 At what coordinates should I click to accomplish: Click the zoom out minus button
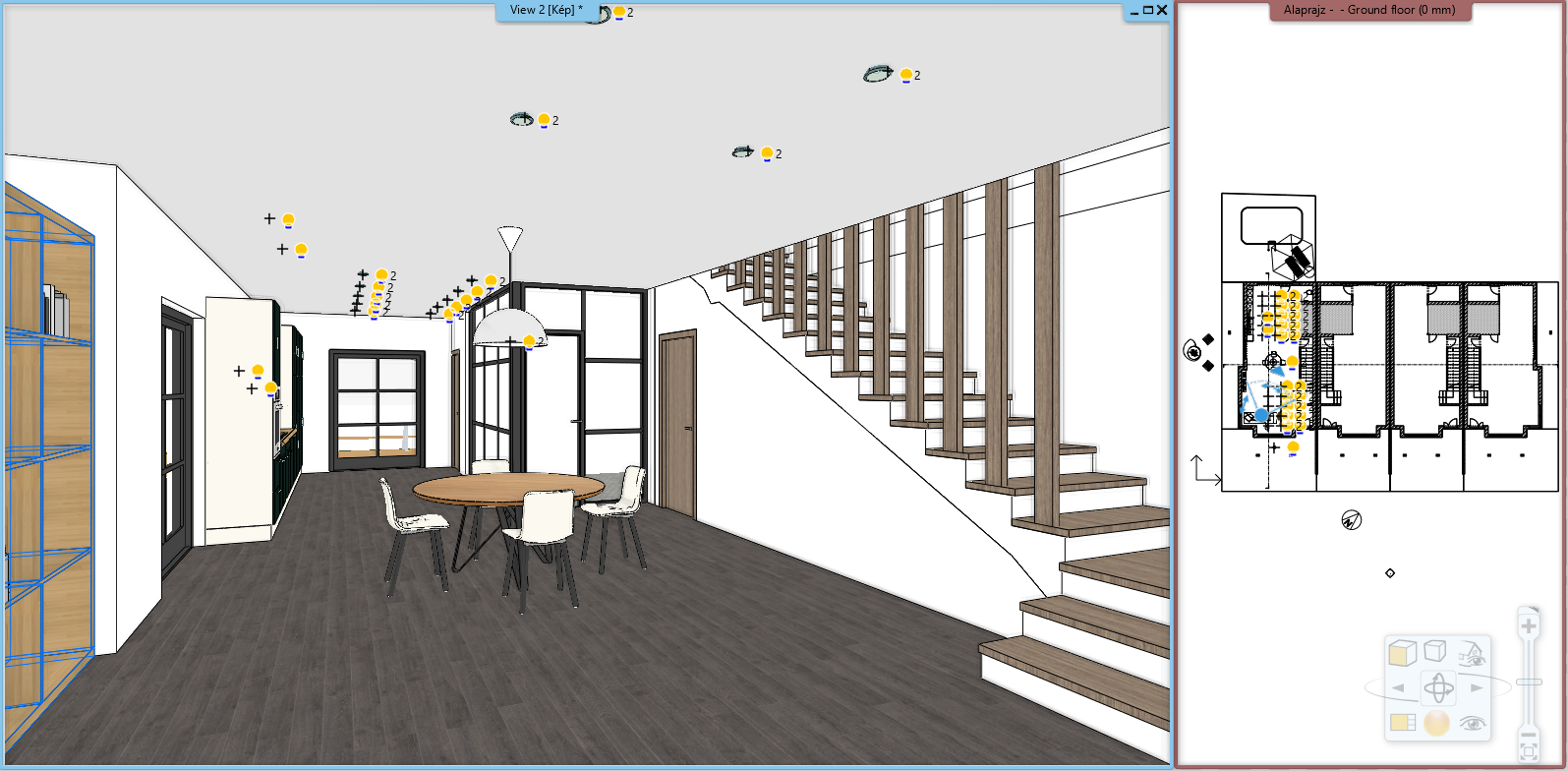tap(1528, 735)
